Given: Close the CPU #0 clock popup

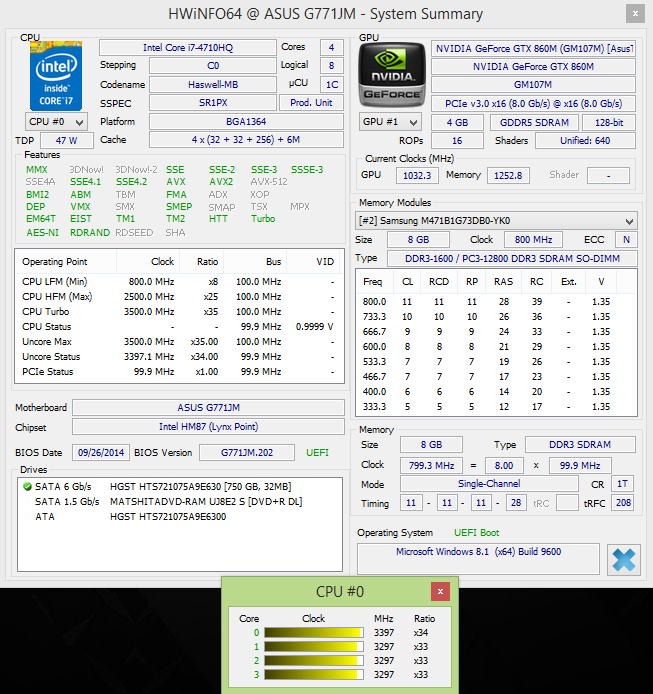Looking at the screenshot, I should (x=440, y=591).
